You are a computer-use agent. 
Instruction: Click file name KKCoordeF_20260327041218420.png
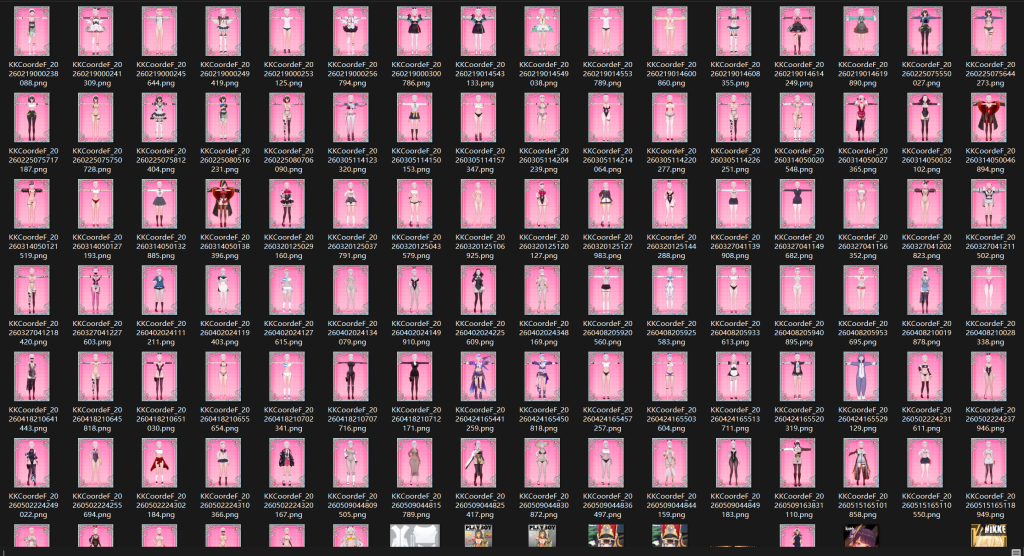[x=32, y=333]
